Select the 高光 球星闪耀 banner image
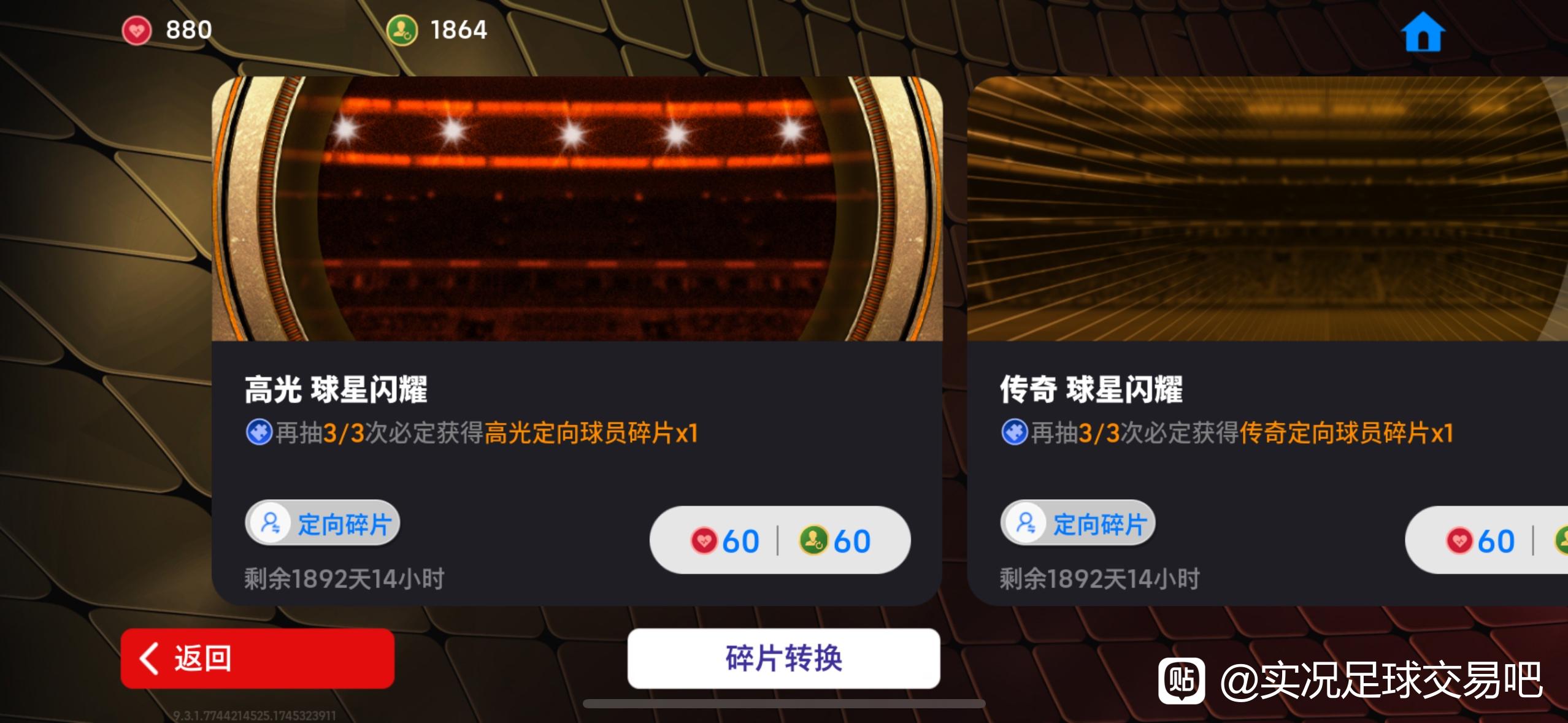Viewport: 1568px width, 723px height. (x=577, y=208)
